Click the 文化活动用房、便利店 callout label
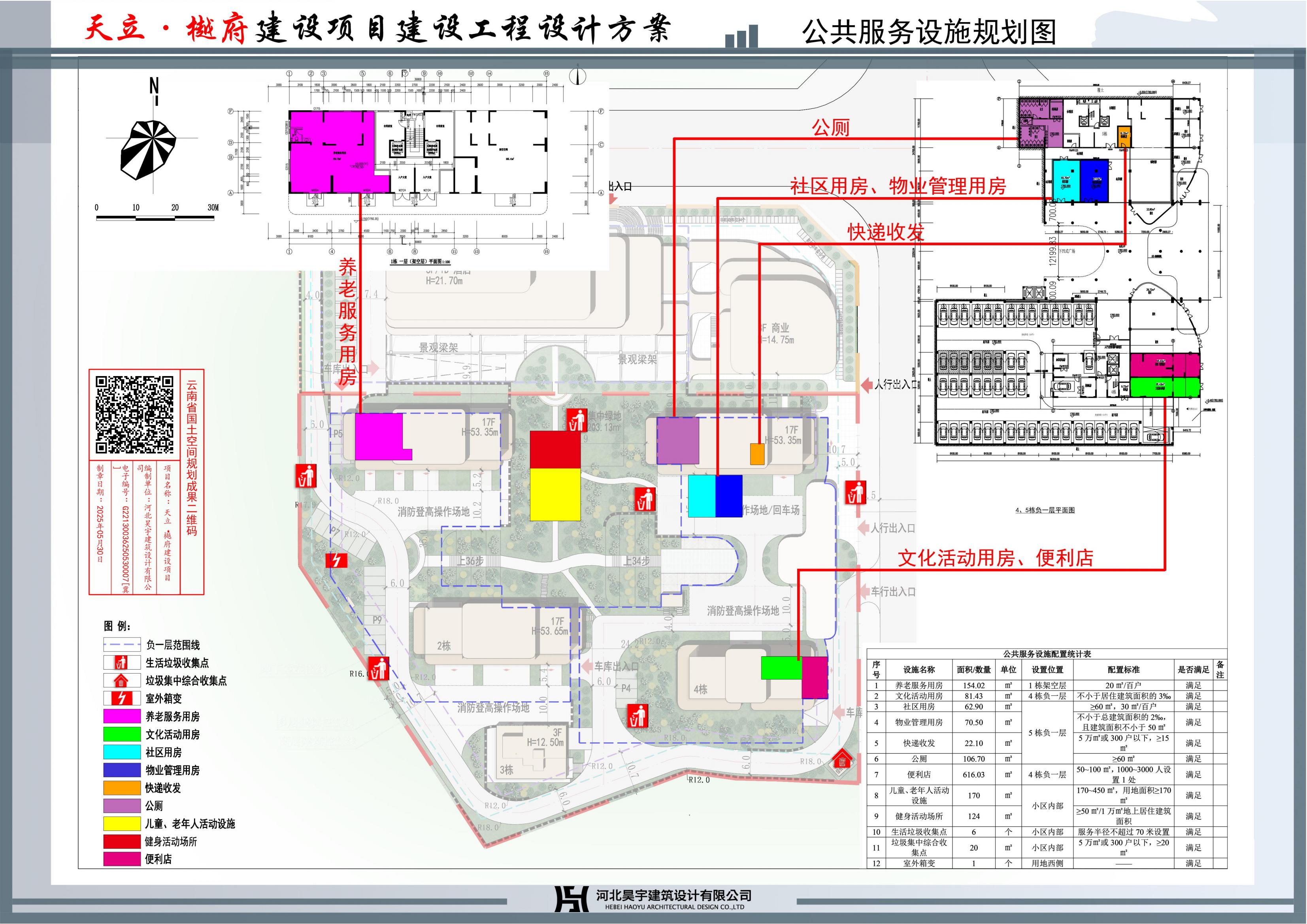Screen dimensions: 1307x924 tap(995, 557)
